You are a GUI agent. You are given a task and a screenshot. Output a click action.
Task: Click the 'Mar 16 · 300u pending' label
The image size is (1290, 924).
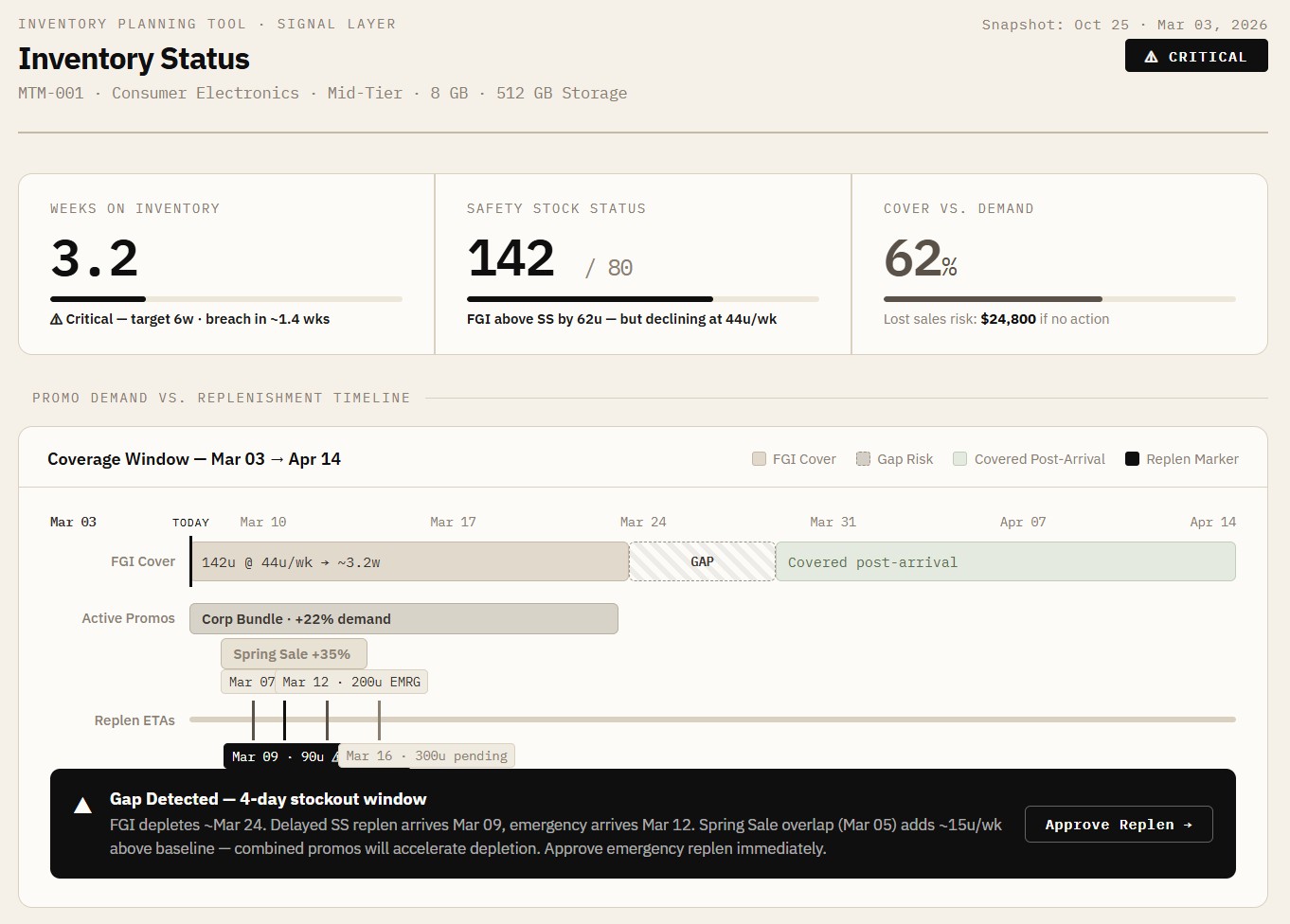pos(426,756)
